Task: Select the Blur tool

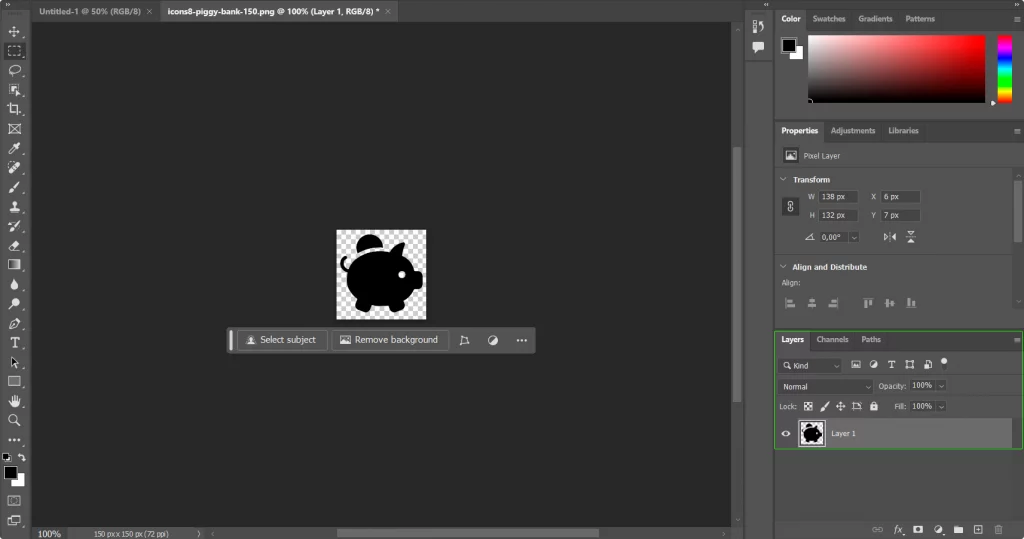Action: 14,284
